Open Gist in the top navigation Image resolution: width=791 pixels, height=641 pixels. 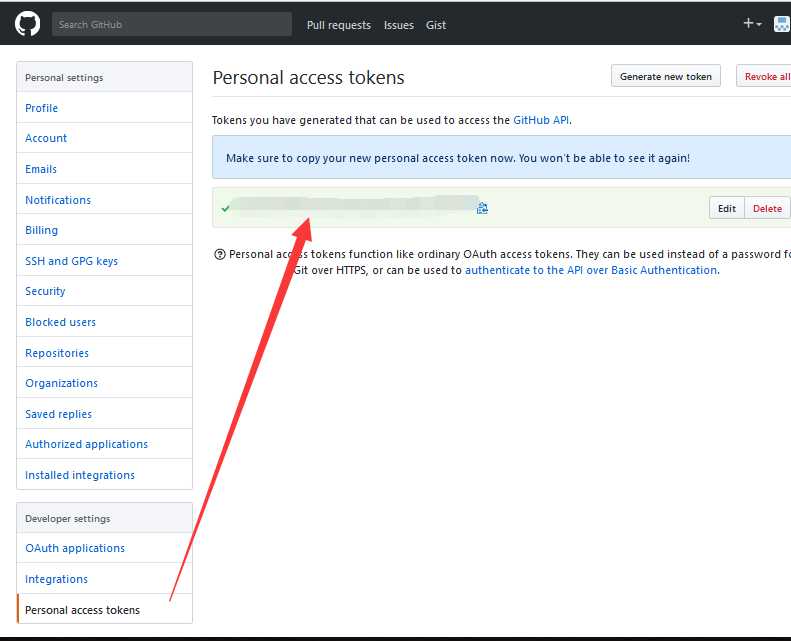coord(436,25)
